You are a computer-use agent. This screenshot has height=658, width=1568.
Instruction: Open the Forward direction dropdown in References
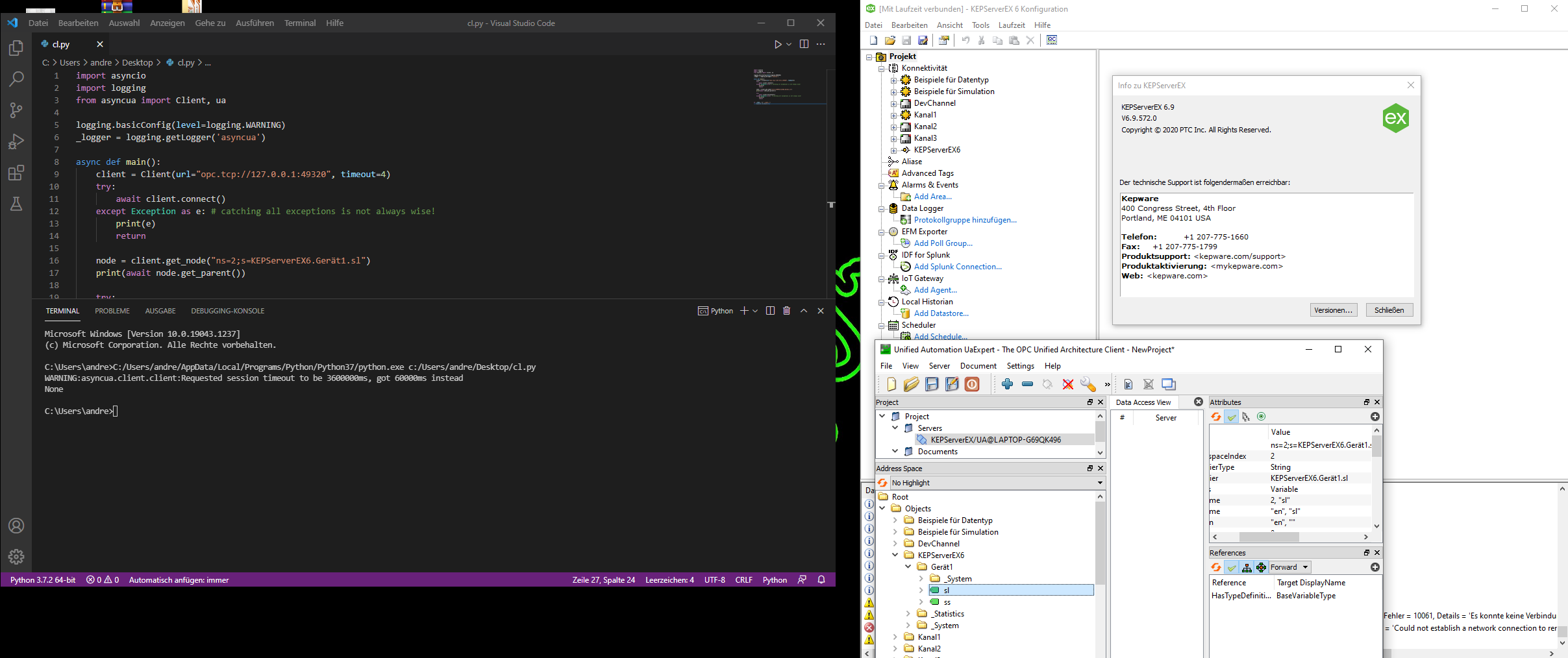[x=1289, y=567]
